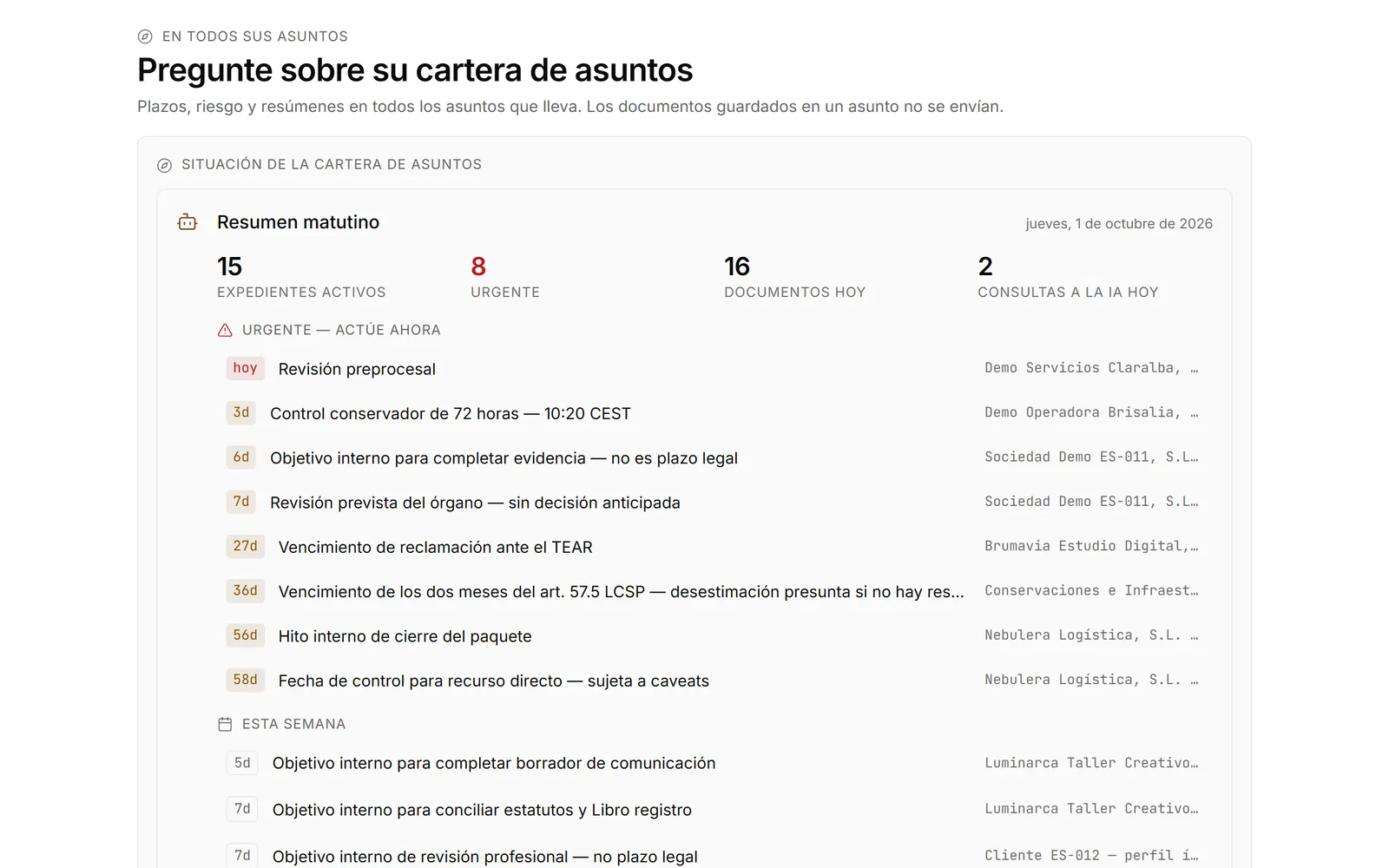Click the '5d' badge under ESTA SEMANA
The width and height of the screenshot is (1389, 868).
(x=242, y=763)
